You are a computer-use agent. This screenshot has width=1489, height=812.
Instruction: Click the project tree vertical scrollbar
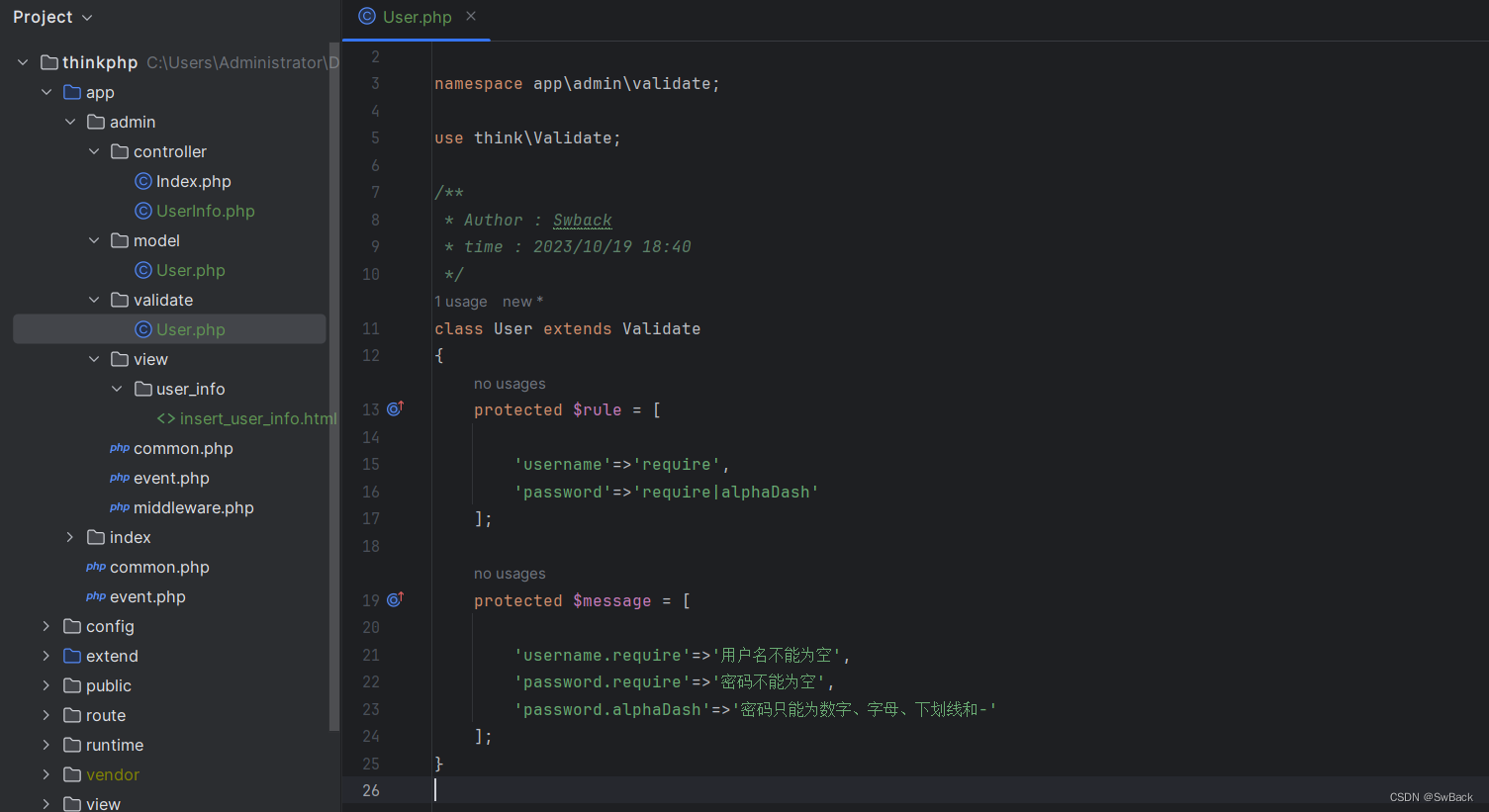coord(334,386)
